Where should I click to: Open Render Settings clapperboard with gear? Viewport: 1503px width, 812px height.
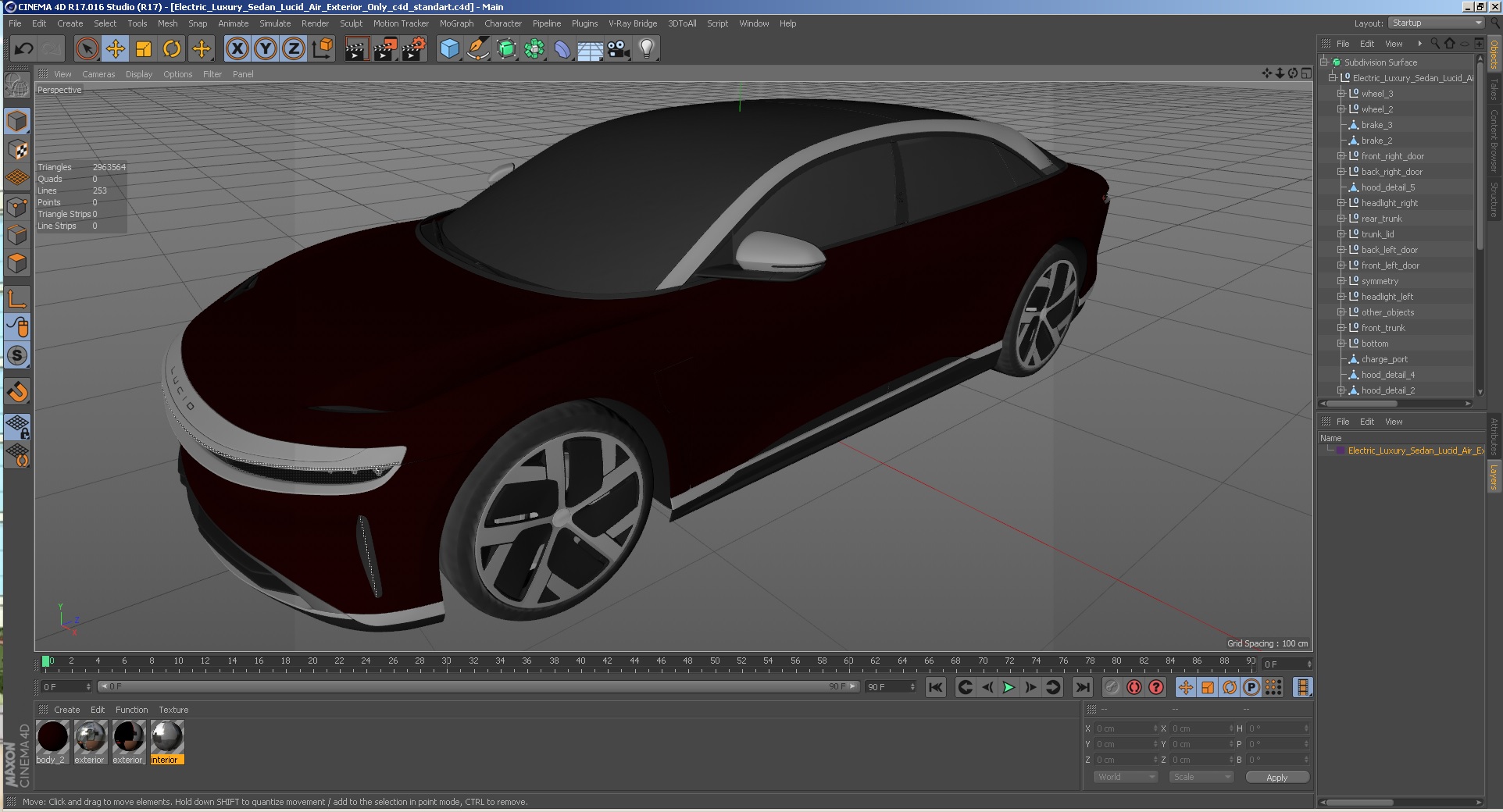pos(414,49)
